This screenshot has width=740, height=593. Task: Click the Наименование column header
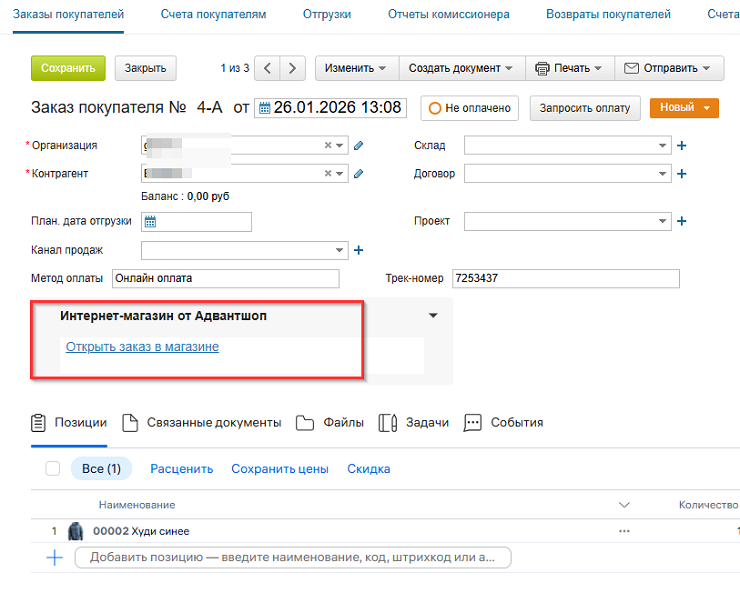pyautogui.click(x=137, y=505)
